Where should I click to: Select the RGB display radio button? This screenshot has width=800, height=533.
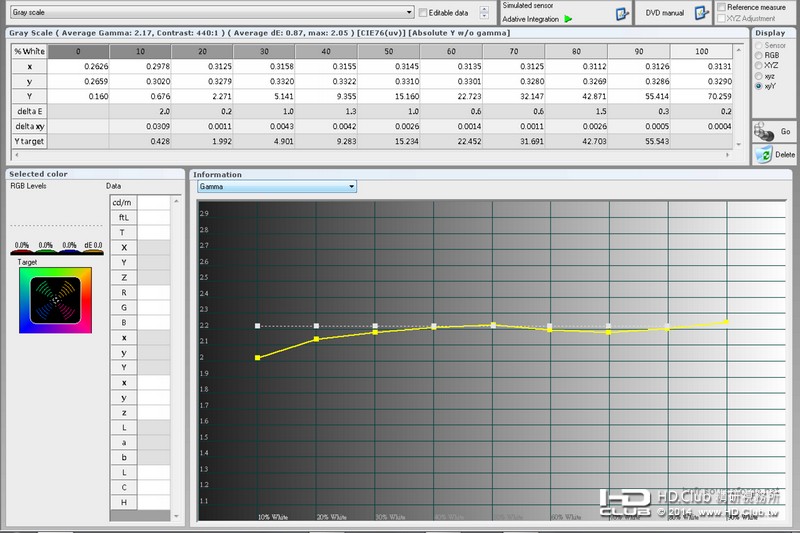[x=759, y=55]
